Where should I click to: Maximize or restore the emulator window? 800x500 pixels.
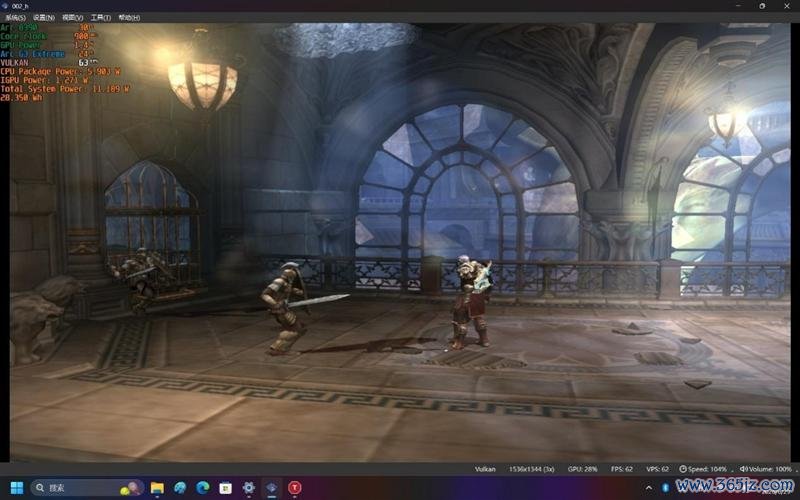coord(762,6)
